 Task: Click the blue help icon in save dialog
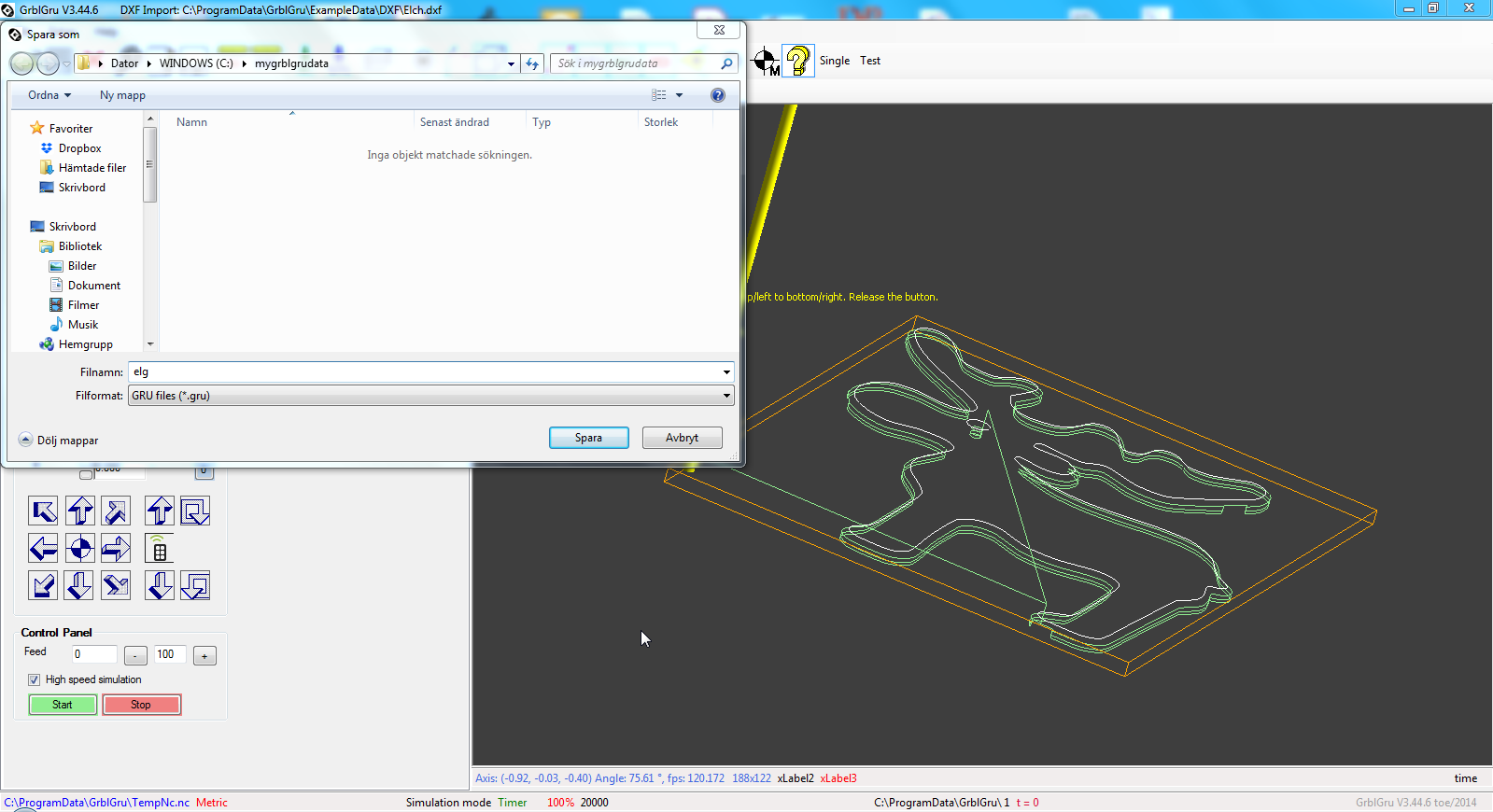pos(717,95)
